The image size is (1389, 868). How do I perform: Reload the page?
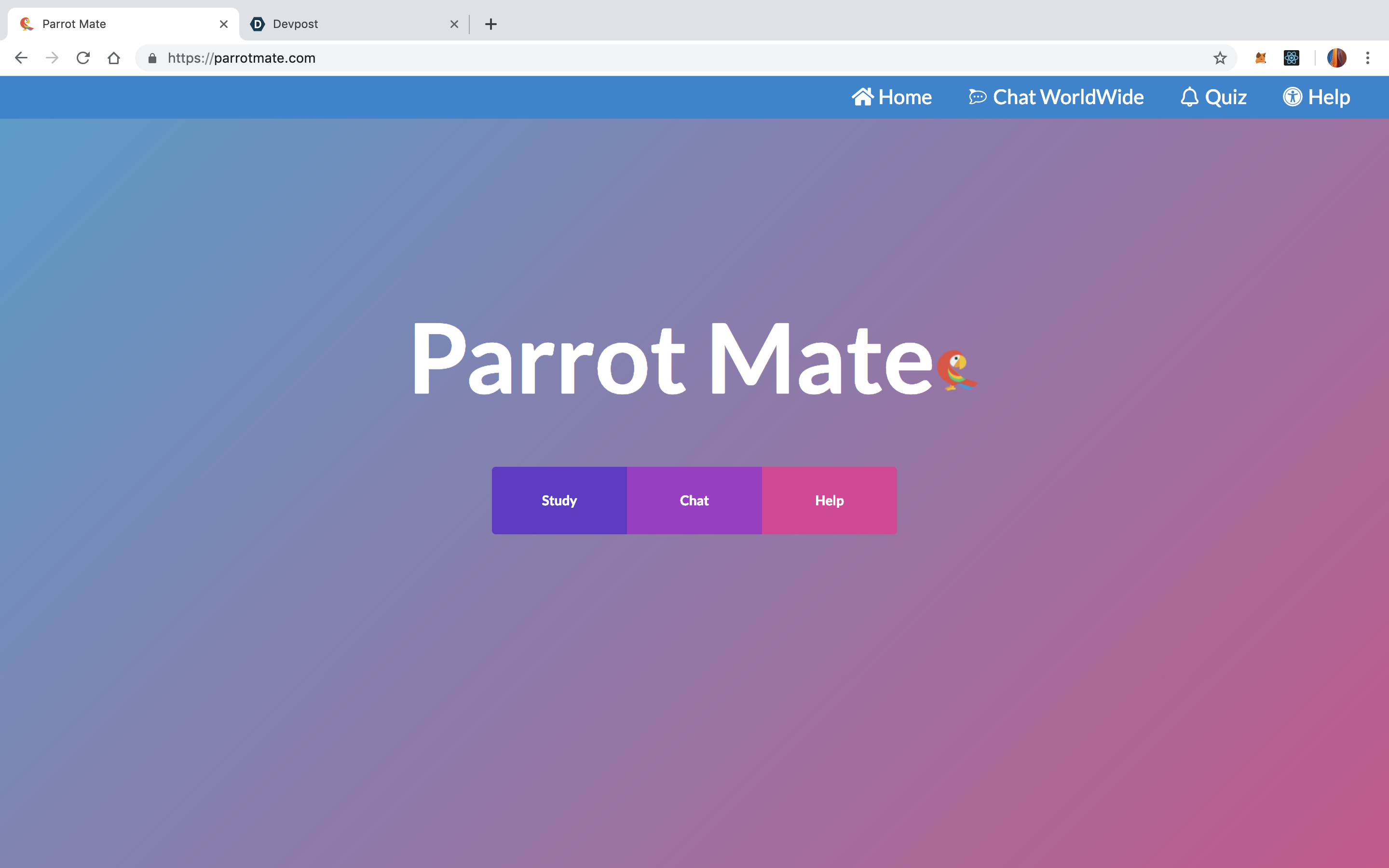click(x=83, y=58)
